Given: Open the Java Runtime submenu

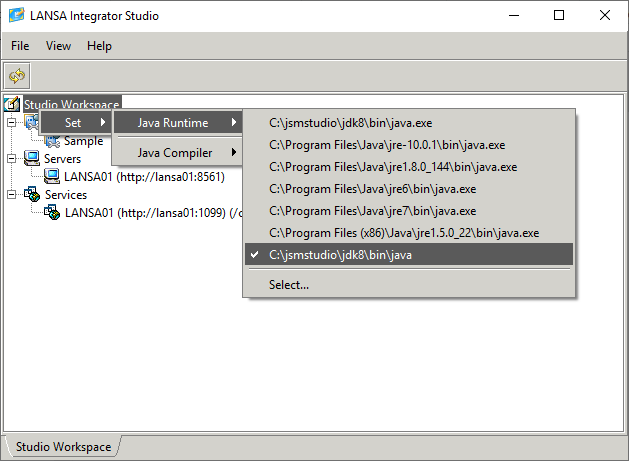Looking at the screenshot, I should (178, 122).
